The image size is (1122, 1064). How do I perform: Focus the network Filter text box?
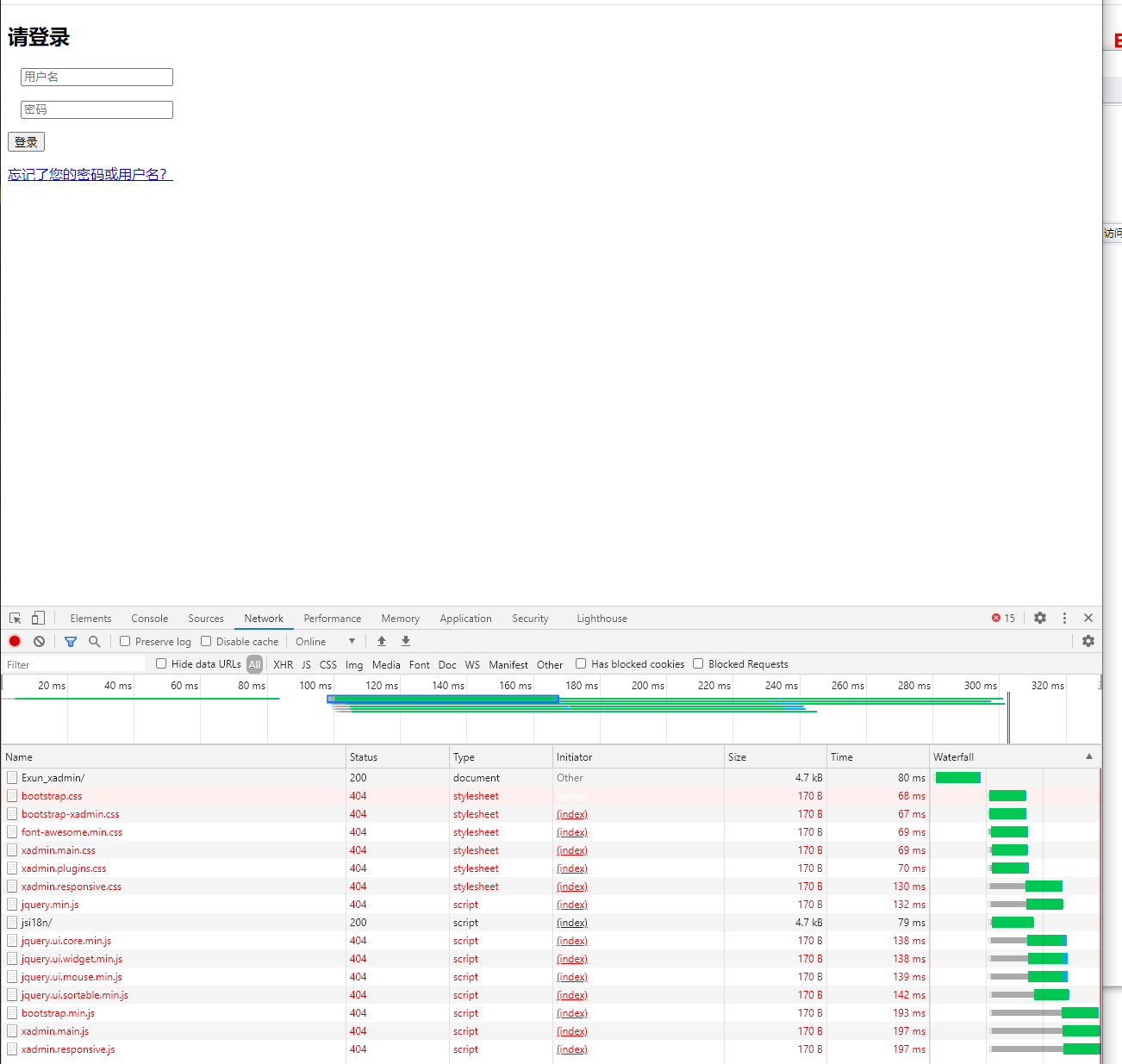[x=75, y=664]
